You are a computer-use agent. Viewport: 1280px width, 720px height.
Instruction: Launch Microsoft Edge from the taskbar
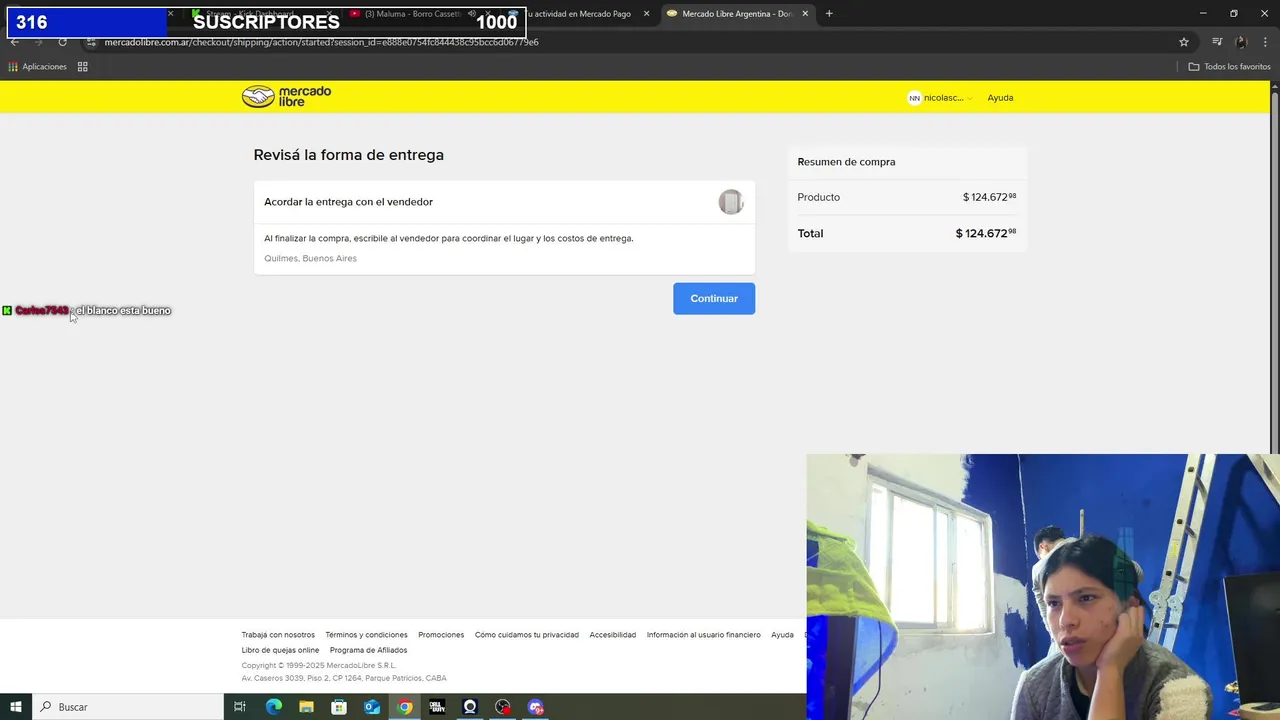coord(273,707)
